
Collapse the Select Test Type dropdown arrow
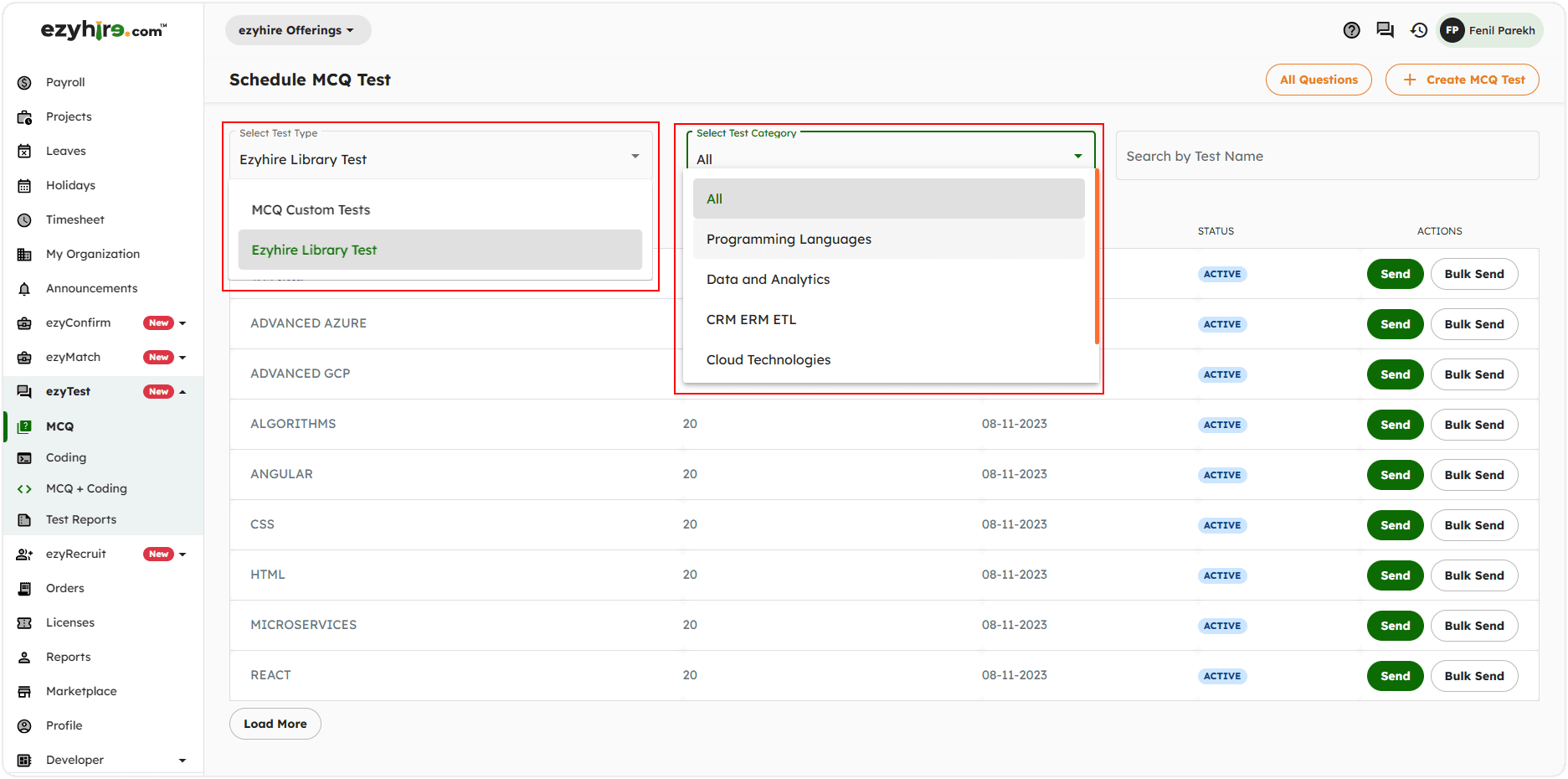click(635, 157)
